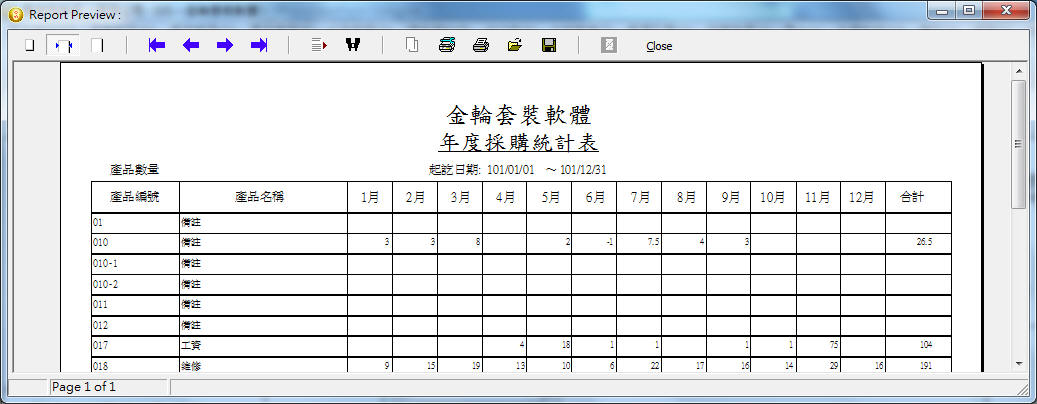Minimize the Report Preview window
This screenshot has height=404, width=1037.
(x=942, y=11)
